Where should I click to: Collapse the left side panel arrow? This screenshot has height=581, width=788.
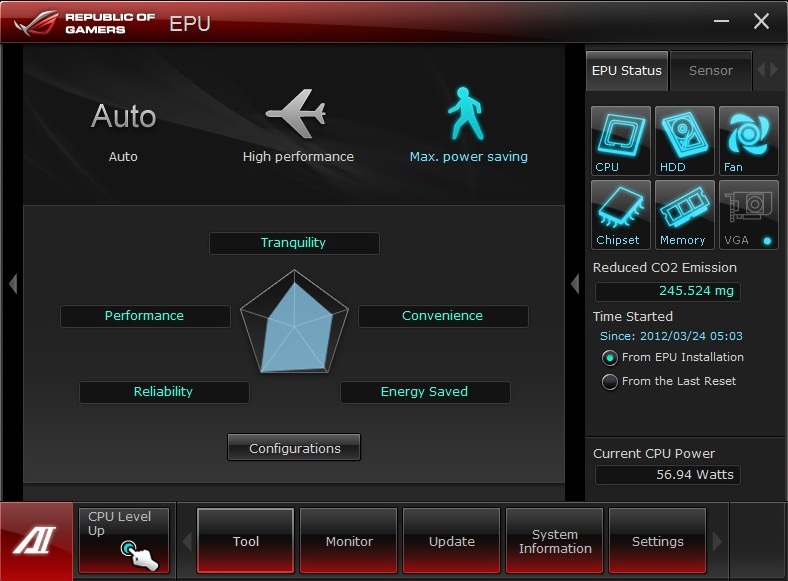13,284
